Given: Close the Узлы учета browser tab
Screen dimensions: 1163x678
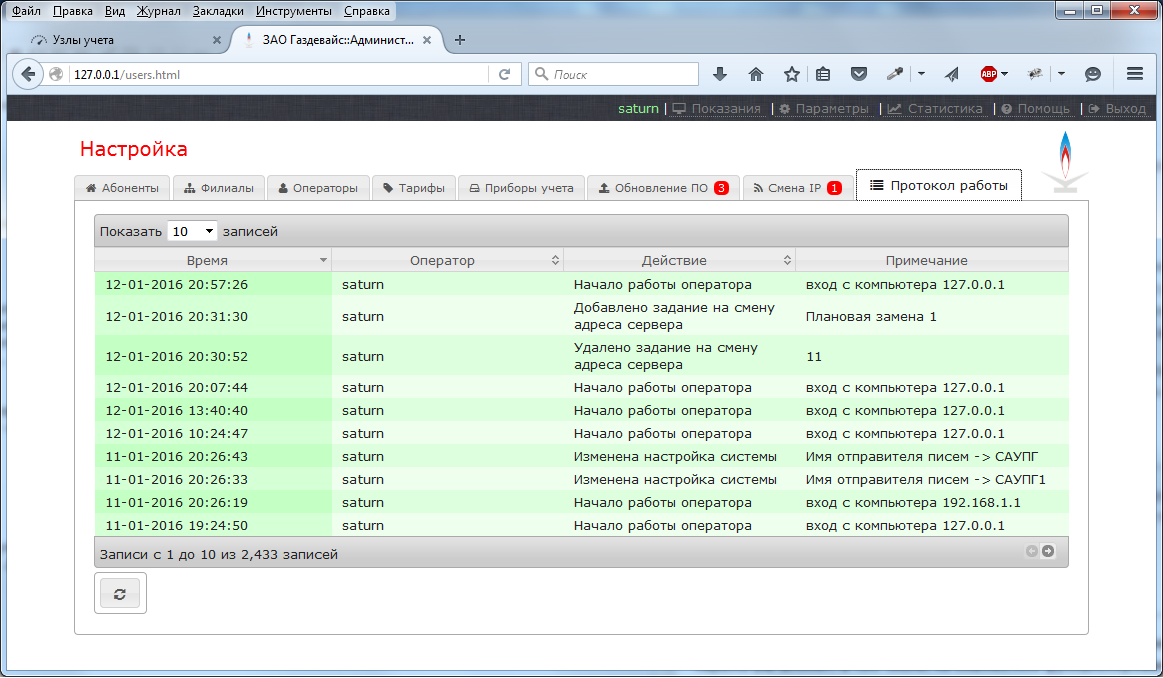Looking at the screenshot, I should (217, 40).
